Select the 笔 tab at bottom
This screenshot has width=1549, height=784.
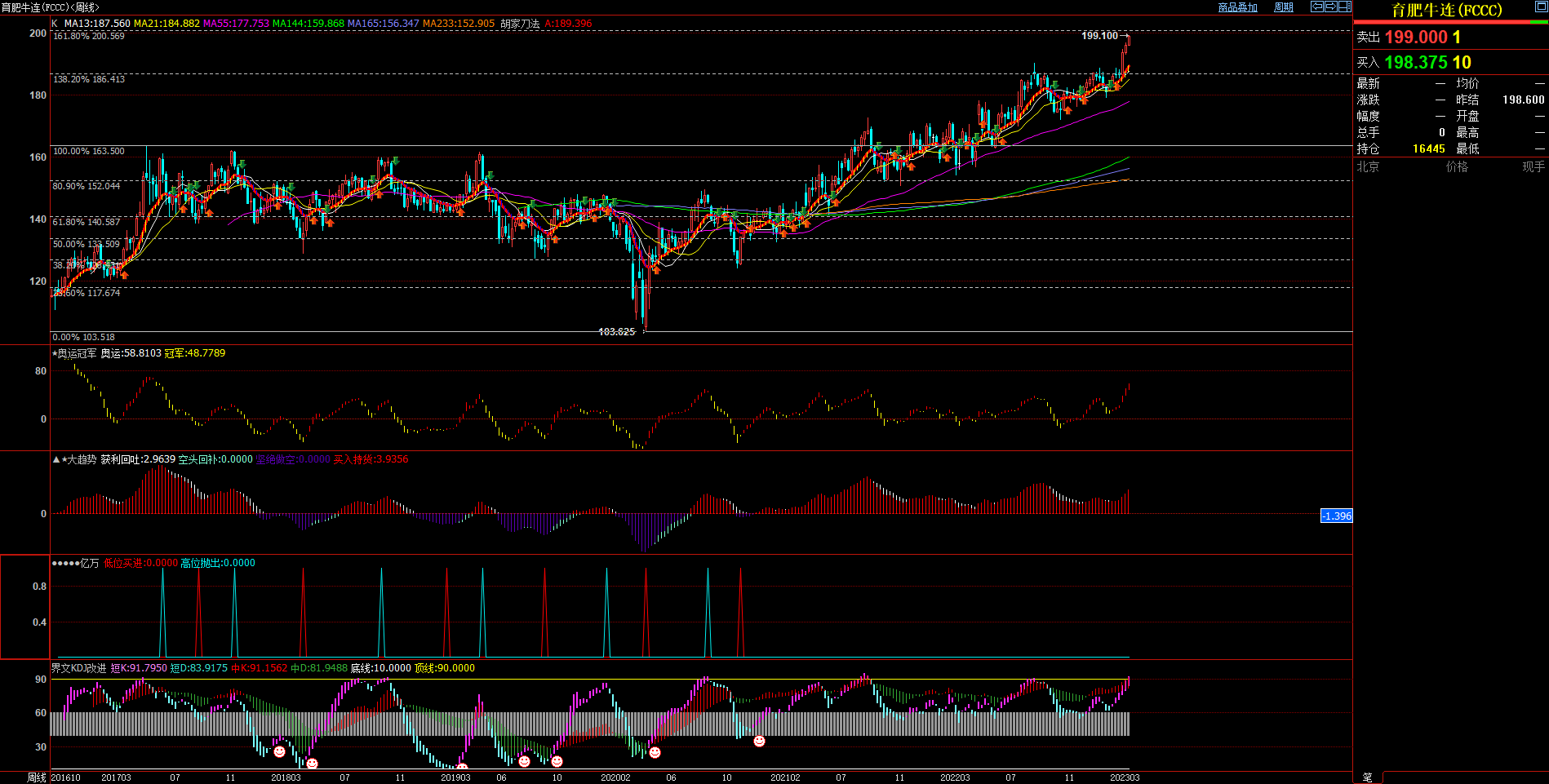(x=1367, y=777)
